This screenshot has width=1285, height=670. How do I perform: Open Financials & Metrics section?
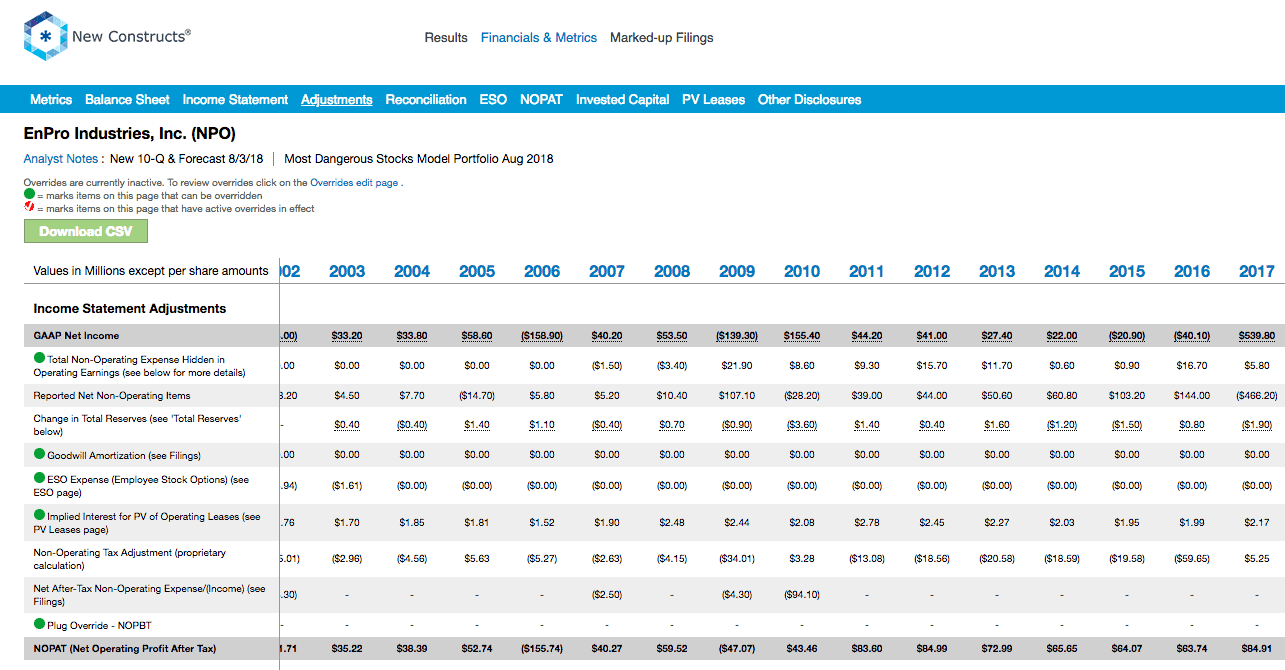click(x=539, y=38)
